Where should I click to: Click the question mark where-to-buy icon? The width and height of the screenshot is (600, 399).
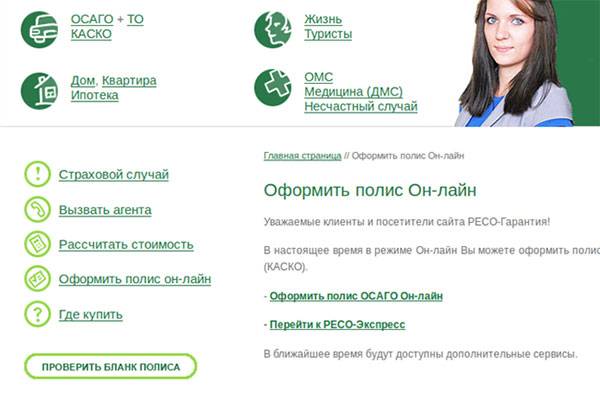coord(38,314)
